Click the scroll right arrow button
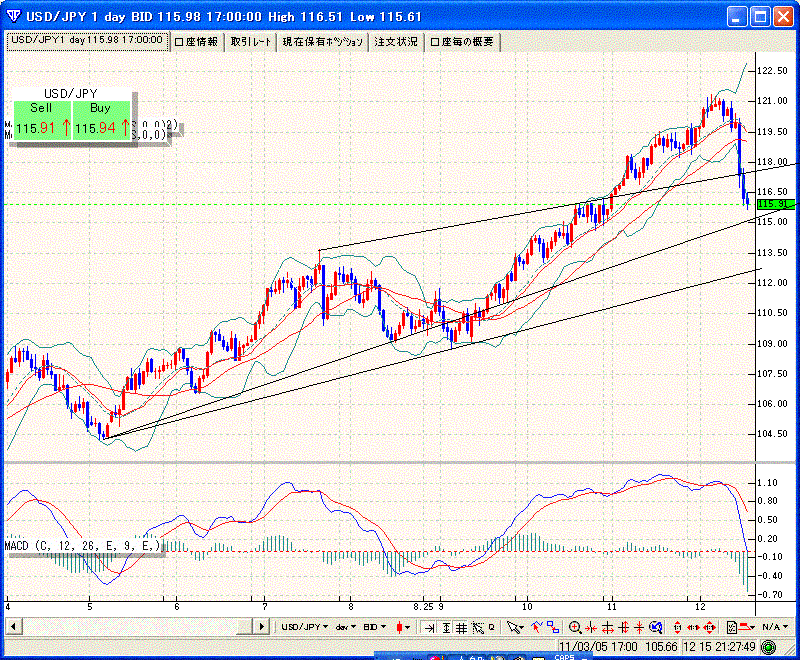Screen dimensions: 800x660 pyautogui.click(x=263, y=626)
